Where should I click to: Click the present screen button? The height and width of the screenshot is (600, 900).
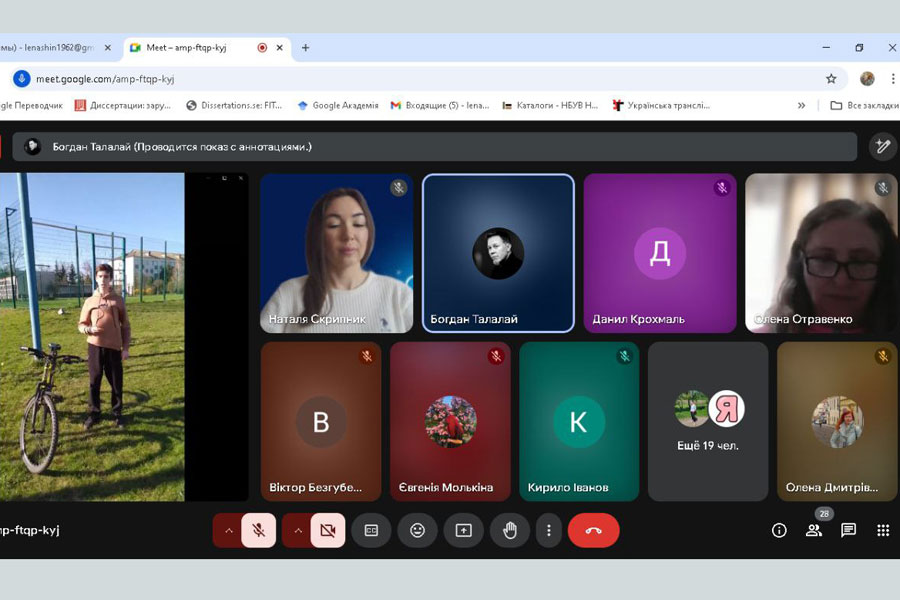pyautogui.click(x=463, y=530)
